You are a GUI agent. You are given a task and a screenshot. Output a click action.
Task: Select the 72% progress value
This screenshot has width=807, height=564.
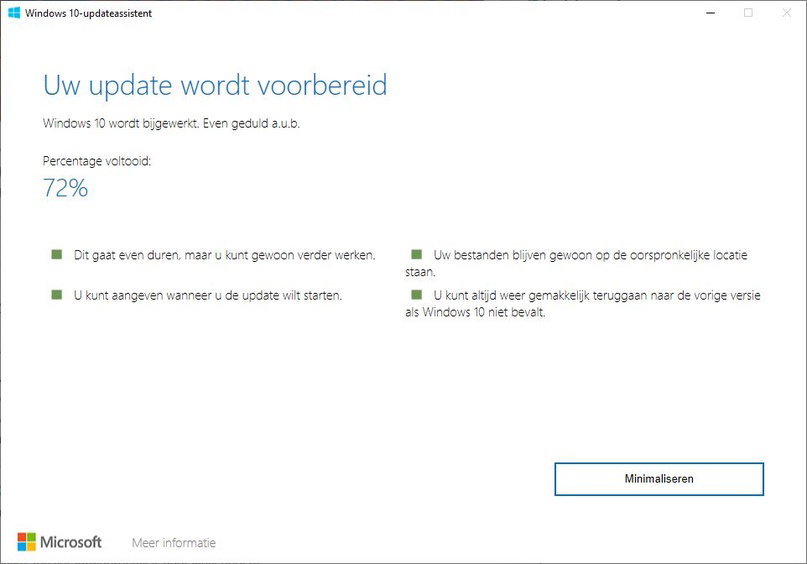[x=65, y=188]
